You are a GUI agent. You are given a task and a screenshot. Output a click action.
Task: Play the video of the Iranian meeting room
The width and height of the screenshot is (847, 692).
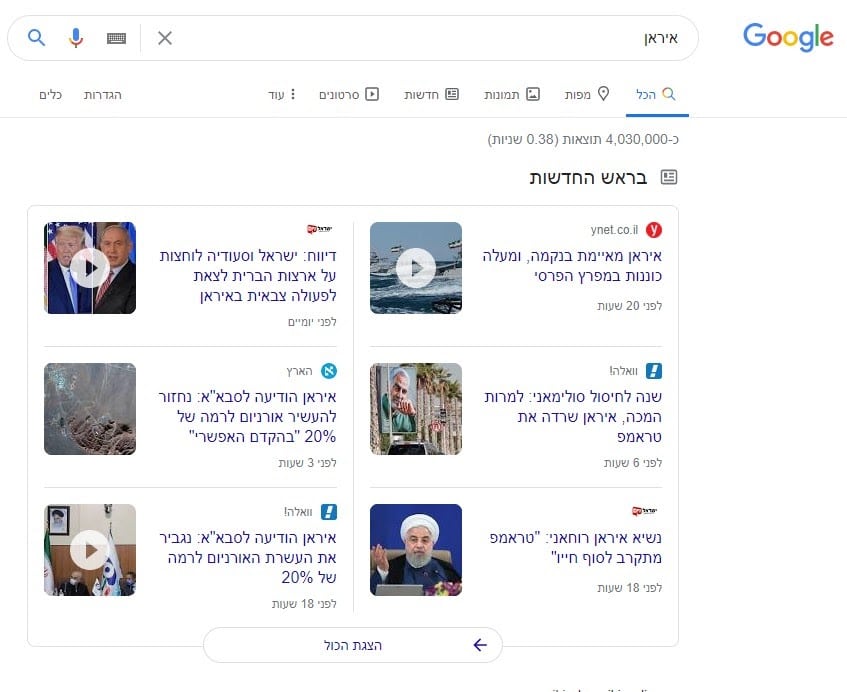pos(90,550)
